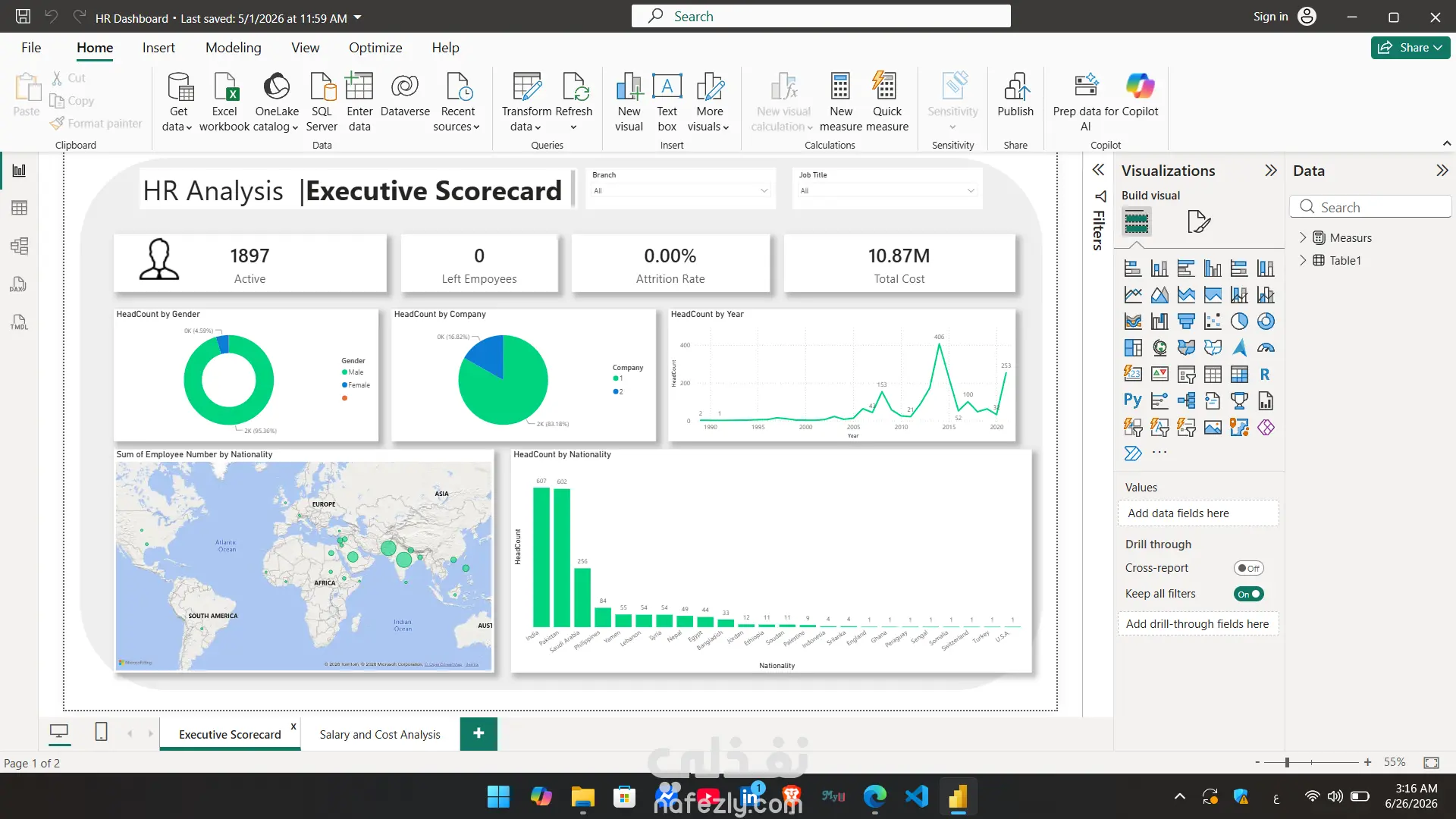
Task: Open the OneLake catalog
Action: (277, 102)
